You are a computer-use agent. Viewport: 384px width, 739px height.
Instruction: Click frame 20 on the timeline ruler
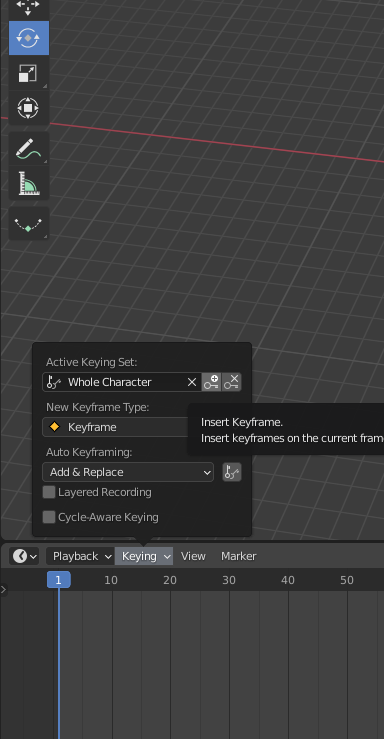[170, 580]
